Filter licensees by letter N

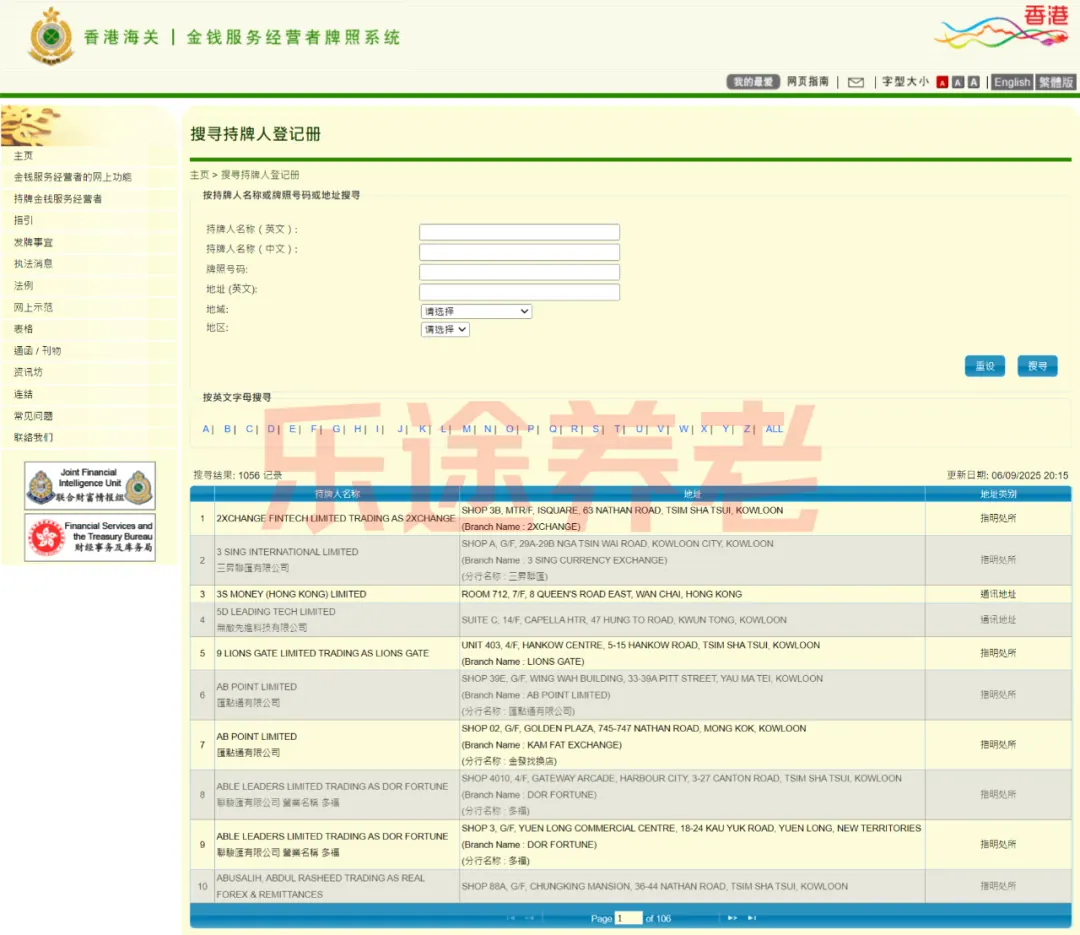(488, 429)
